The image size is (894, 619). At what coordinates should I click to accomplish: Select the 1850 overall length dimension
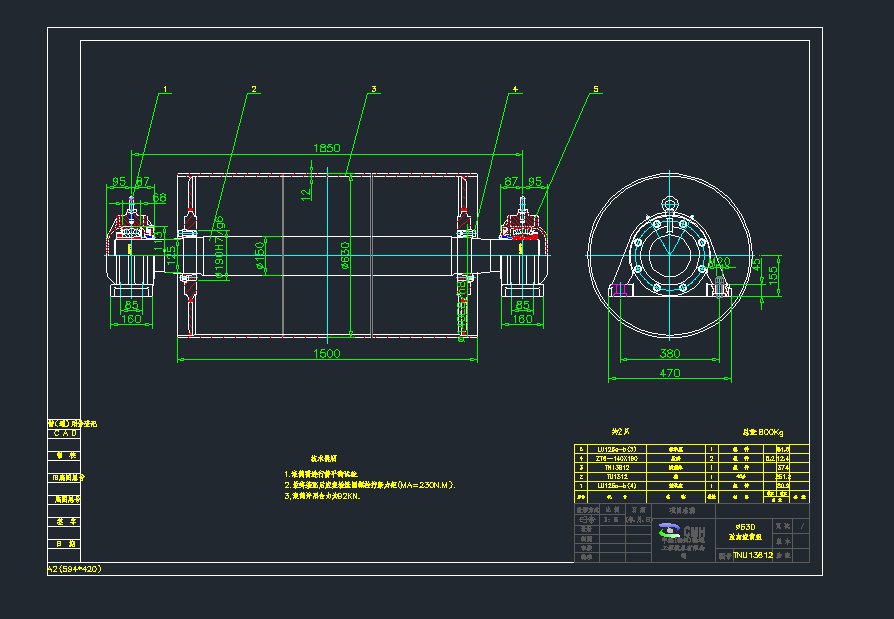[327, 147]
